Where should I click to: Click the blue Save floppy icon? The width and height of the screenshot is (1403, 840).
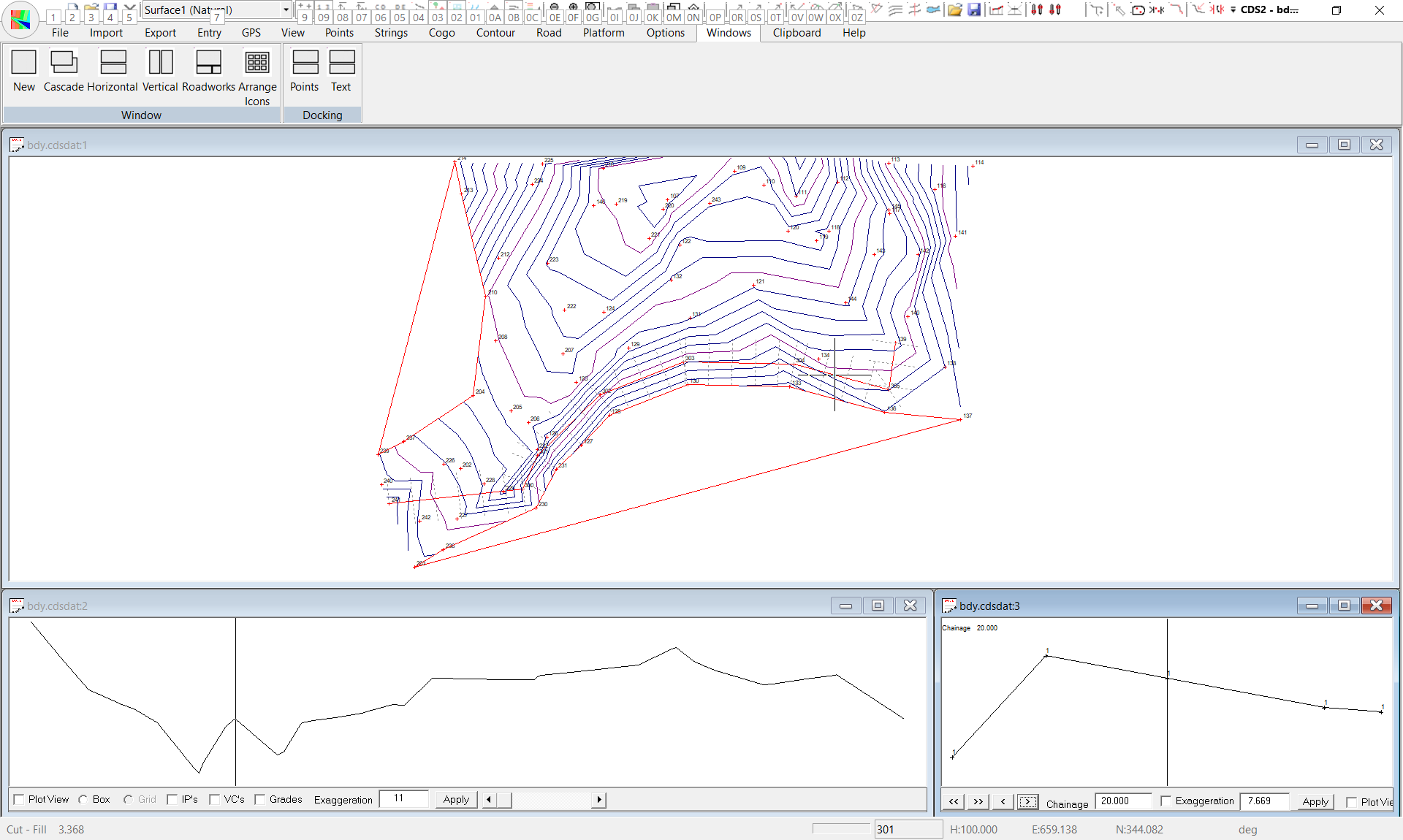click(974, 9)
